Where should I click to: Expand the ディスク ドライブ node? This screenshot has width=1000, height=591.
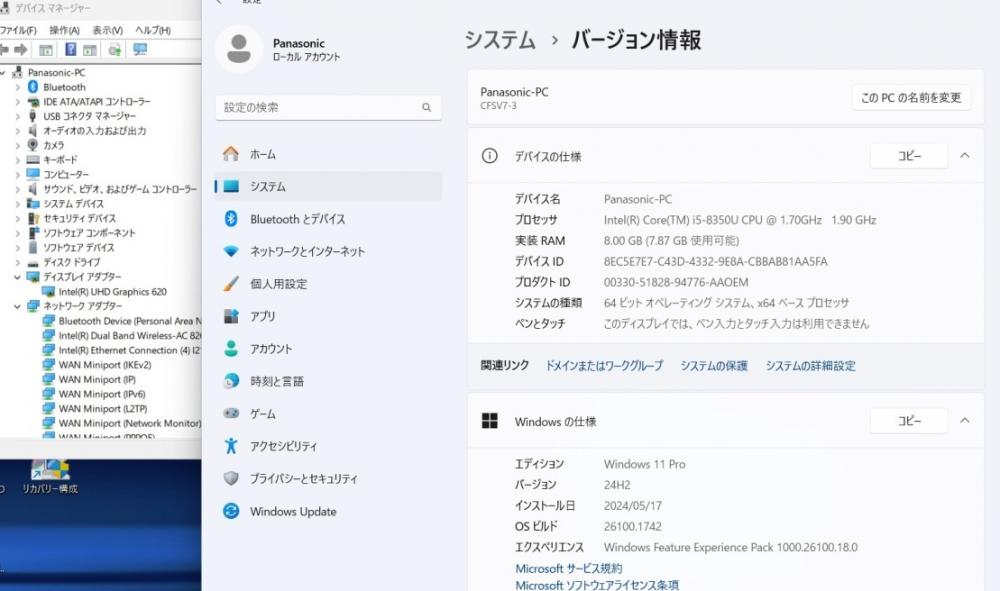[x=18, y=262]
